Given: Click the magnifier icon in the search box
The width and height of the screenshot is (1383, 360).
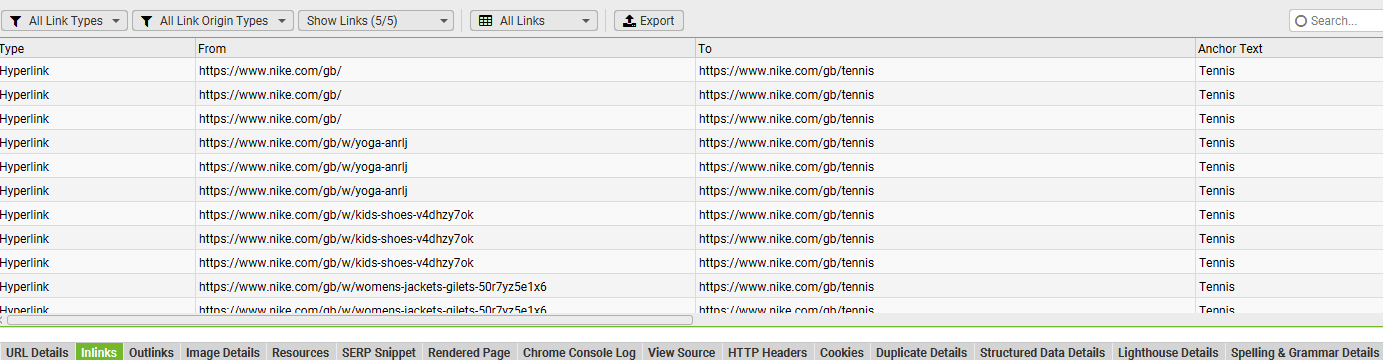Looking at the screenshot, I should pos(1301,21).
